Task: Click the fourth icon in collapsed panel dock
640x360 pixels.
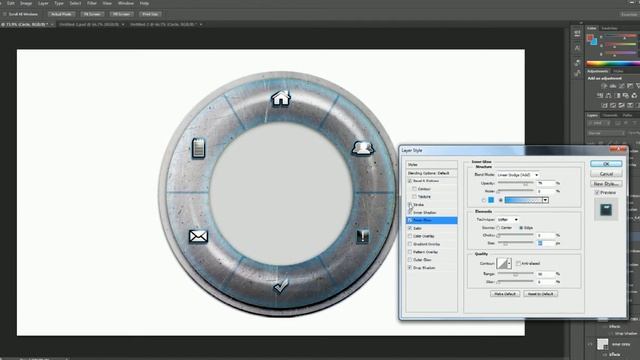Action: 577,73
